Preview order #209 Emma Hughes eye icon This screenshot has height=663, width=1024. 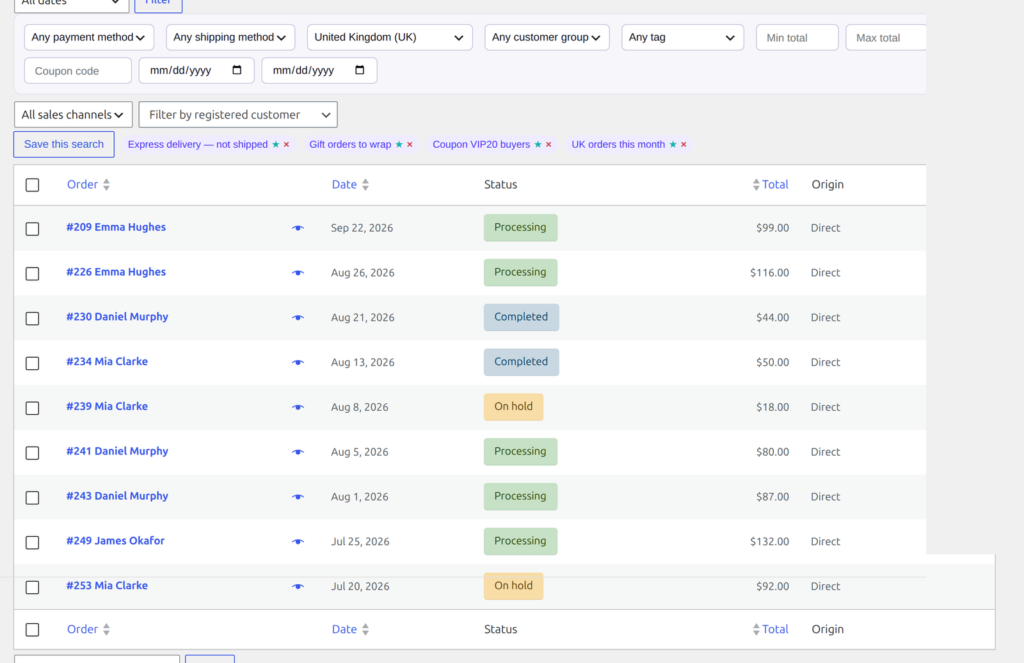[x=298, y=228]
